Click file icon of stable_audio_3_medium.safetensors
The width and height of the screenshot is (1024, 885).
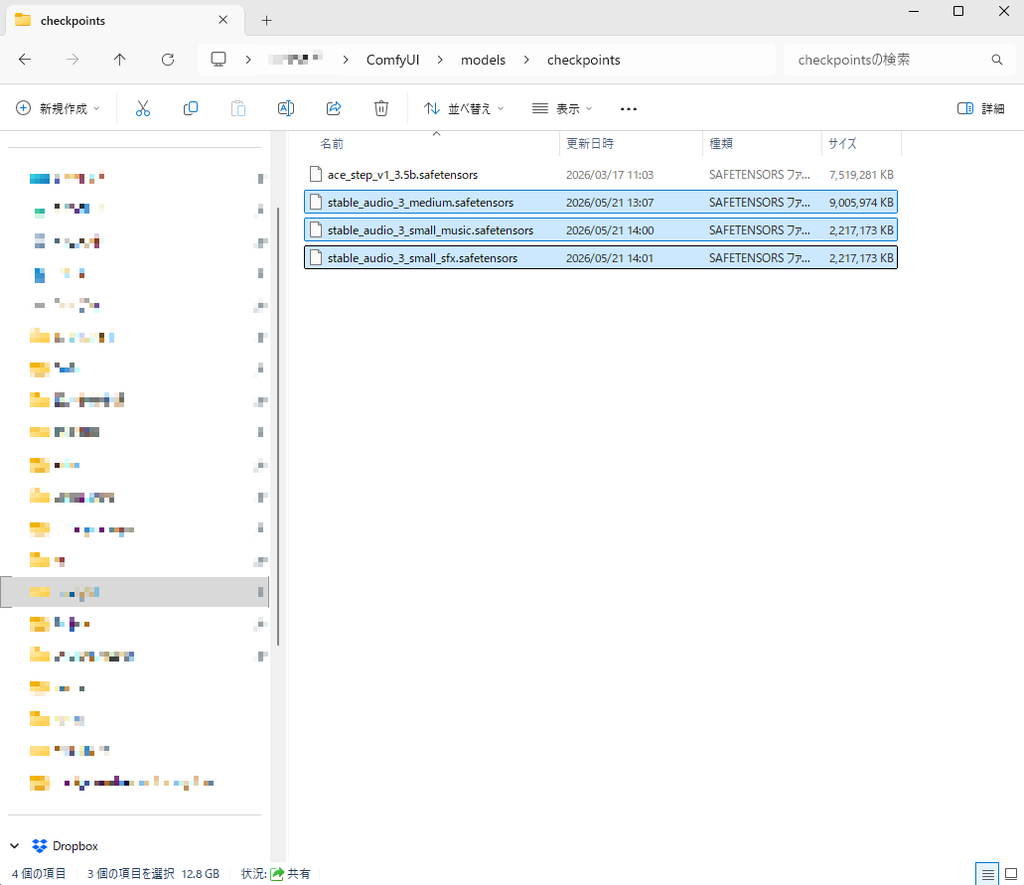[x=316, y=202]
